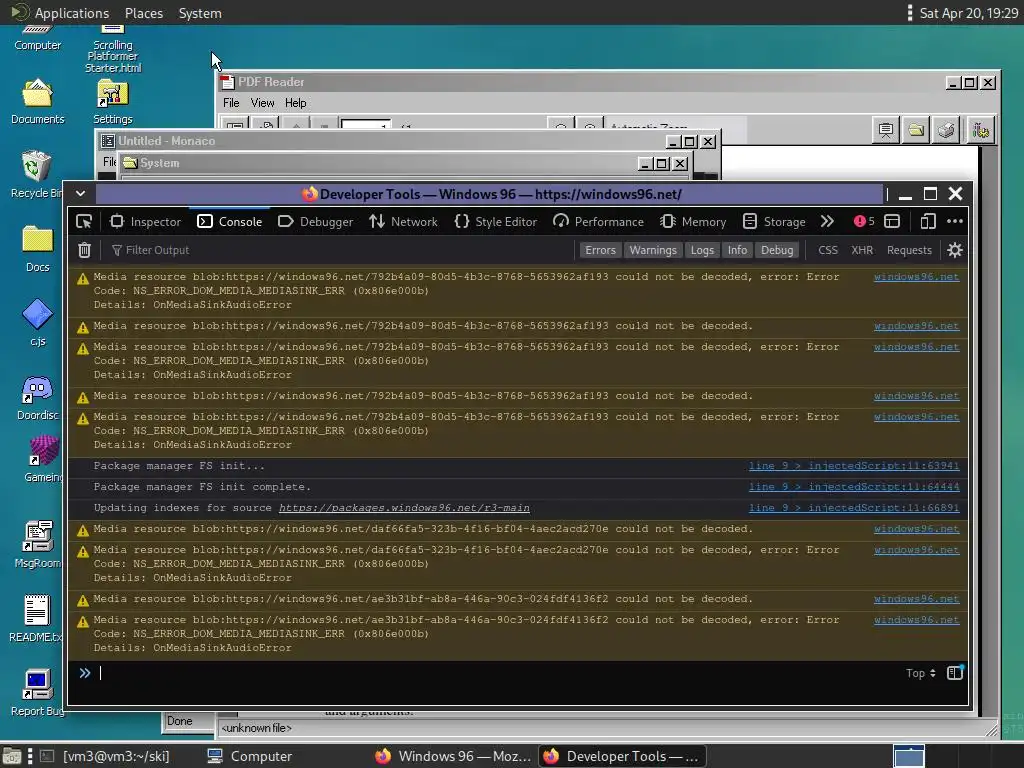
Task: Open the Developer Tools title bar dropdown arrow
Action: point(80,193)
